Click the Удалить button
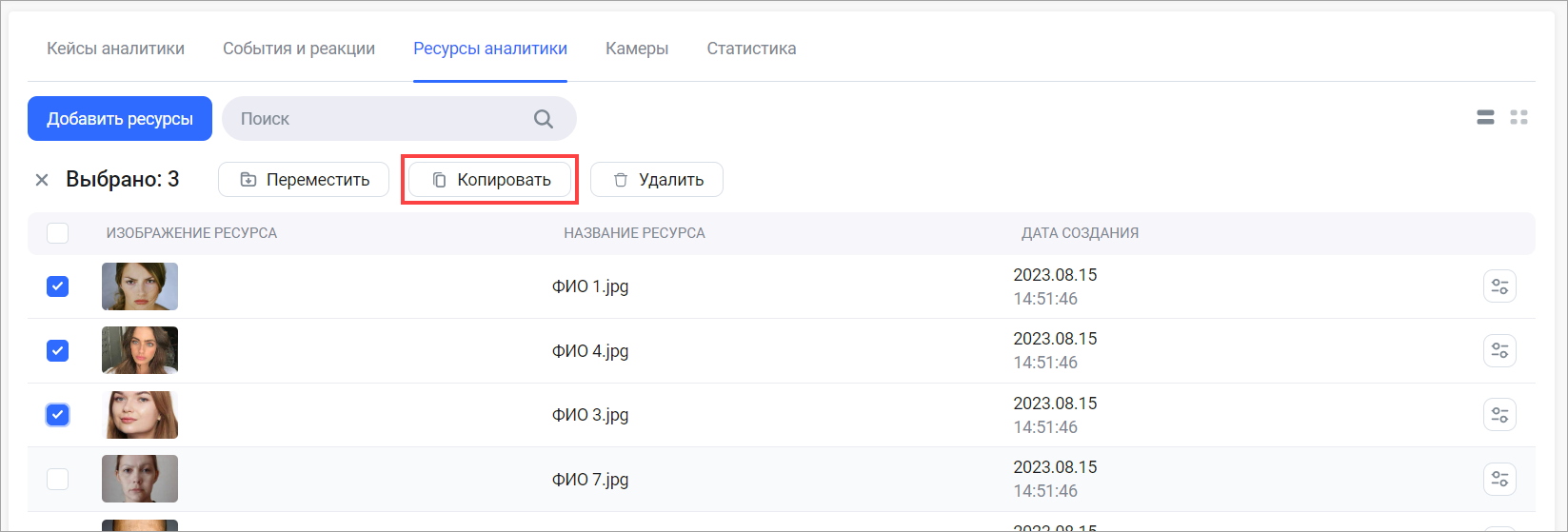This screenshot has height=532, width=1568. (x=657, y=180)
